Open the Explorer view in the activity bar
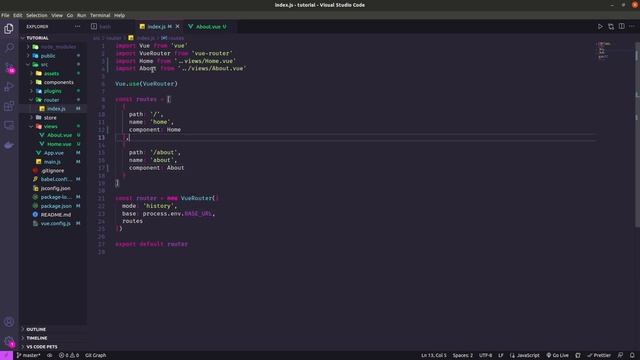The height and width of the screenshot is (360, 640). 9,29
